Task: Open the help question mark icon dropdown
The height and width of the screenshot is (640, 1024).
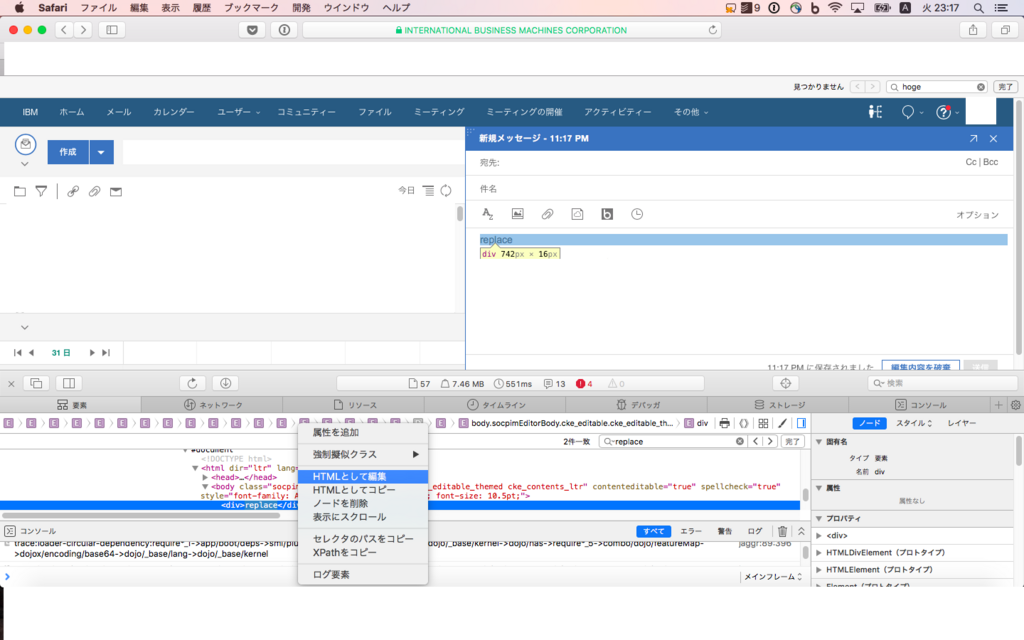Action: 947,112
